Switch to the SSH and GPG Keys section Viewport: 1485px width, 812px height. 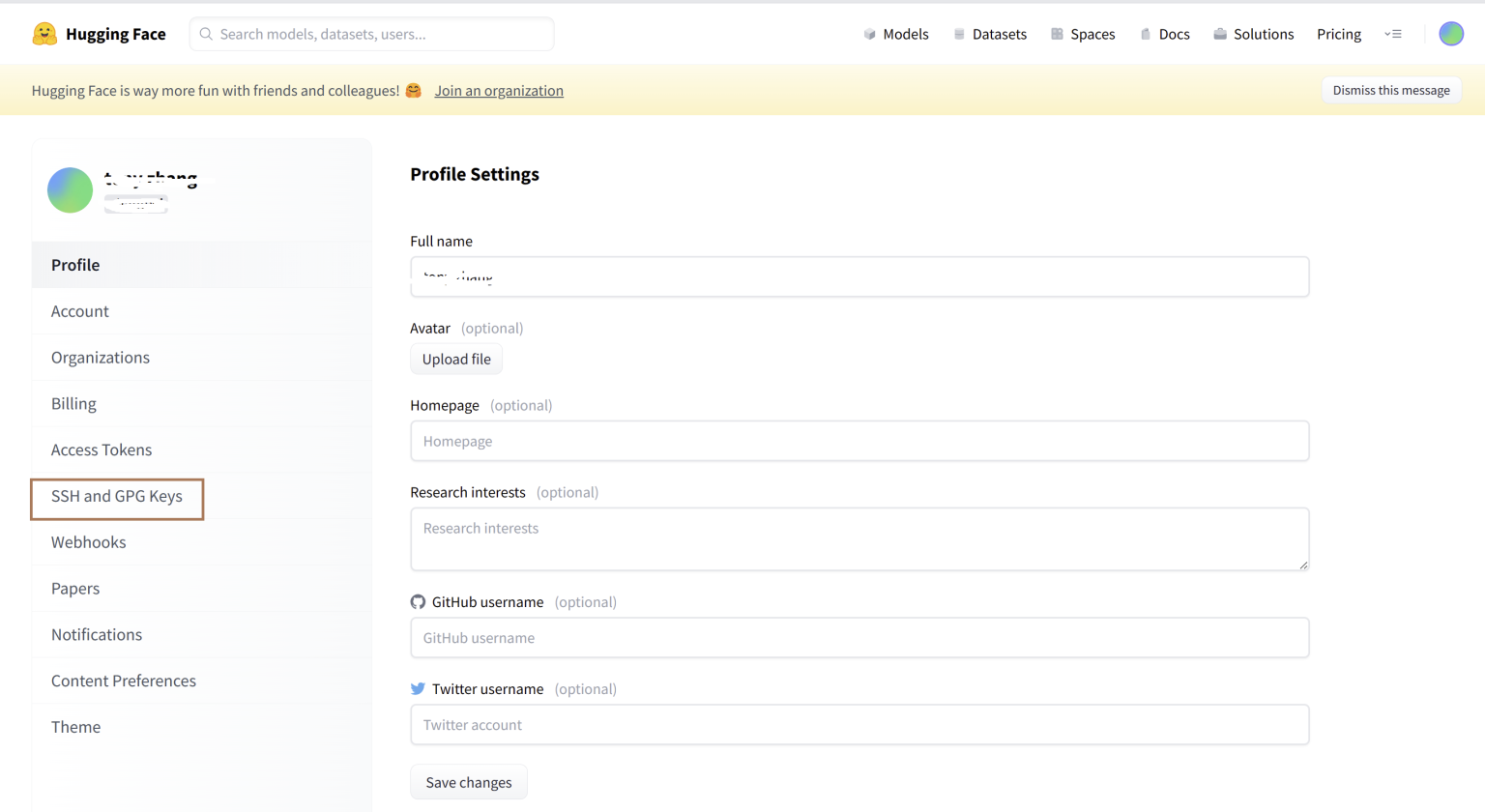pos(116,496)
